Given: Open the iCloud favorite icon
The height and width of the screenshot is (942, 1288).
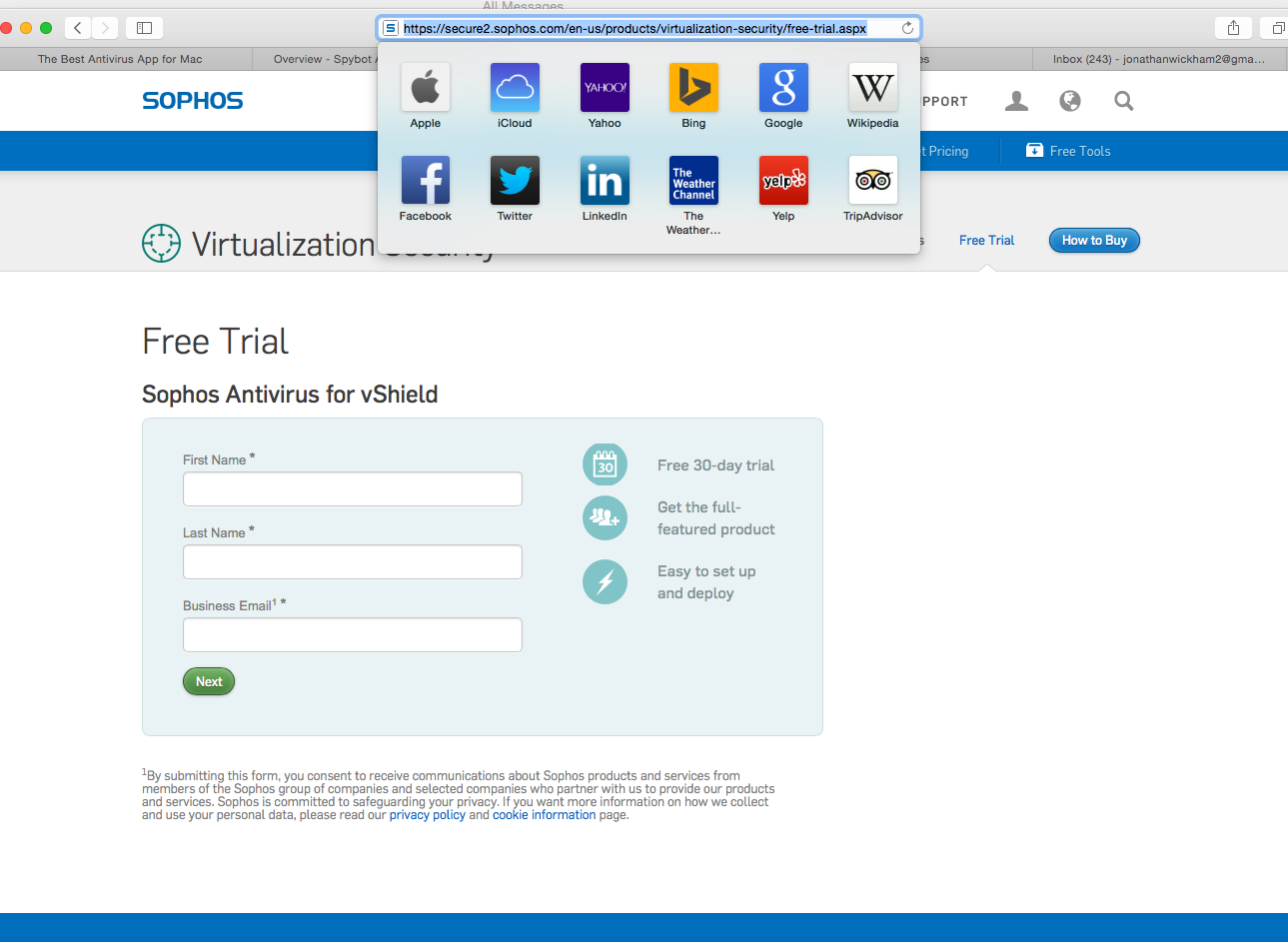Looking at the screenshot, I should pyautogui.click(x=515, y=87).
